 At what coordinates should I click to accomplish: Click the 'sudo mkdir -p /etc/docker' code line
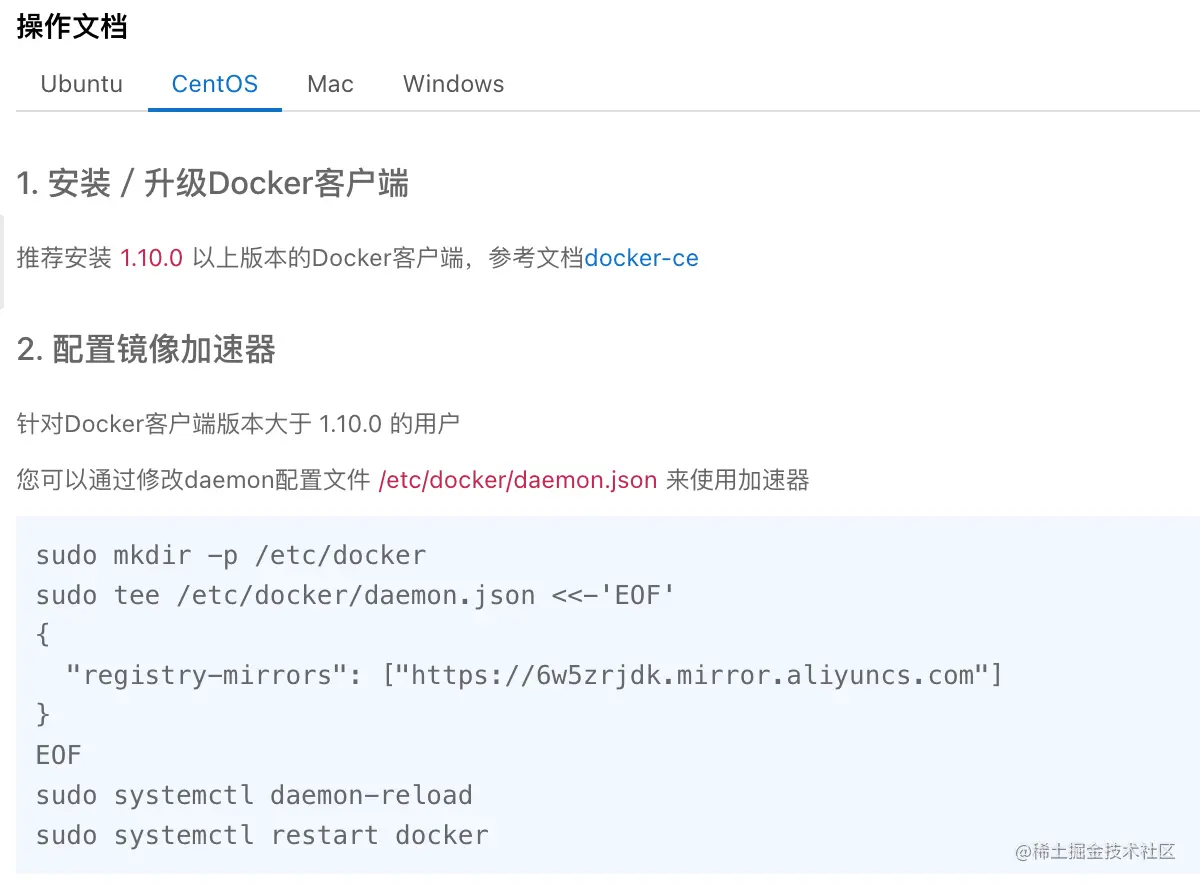point(231,555)
